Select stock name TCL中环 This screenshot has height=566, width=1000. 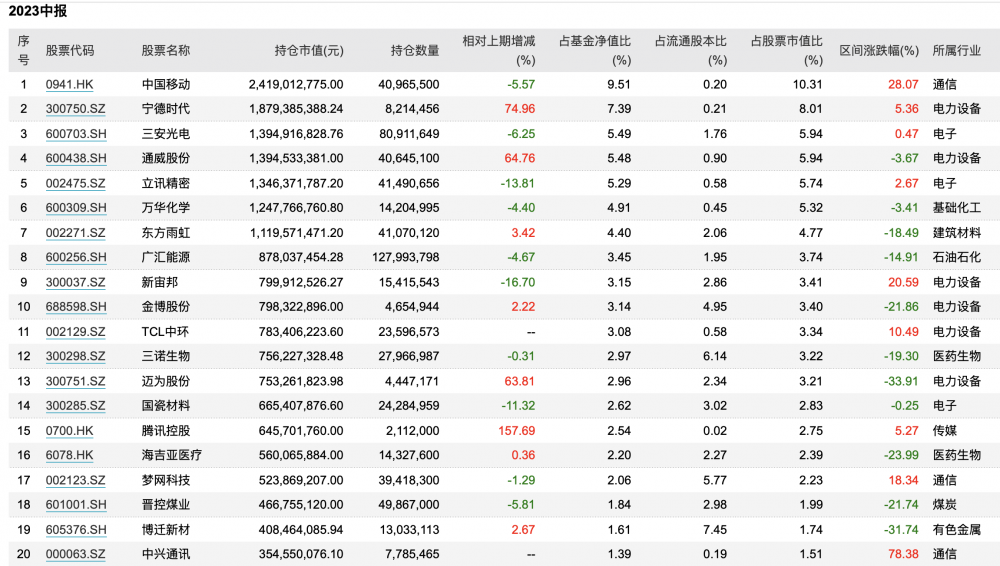pyautogui.click(x=165, y=332)
